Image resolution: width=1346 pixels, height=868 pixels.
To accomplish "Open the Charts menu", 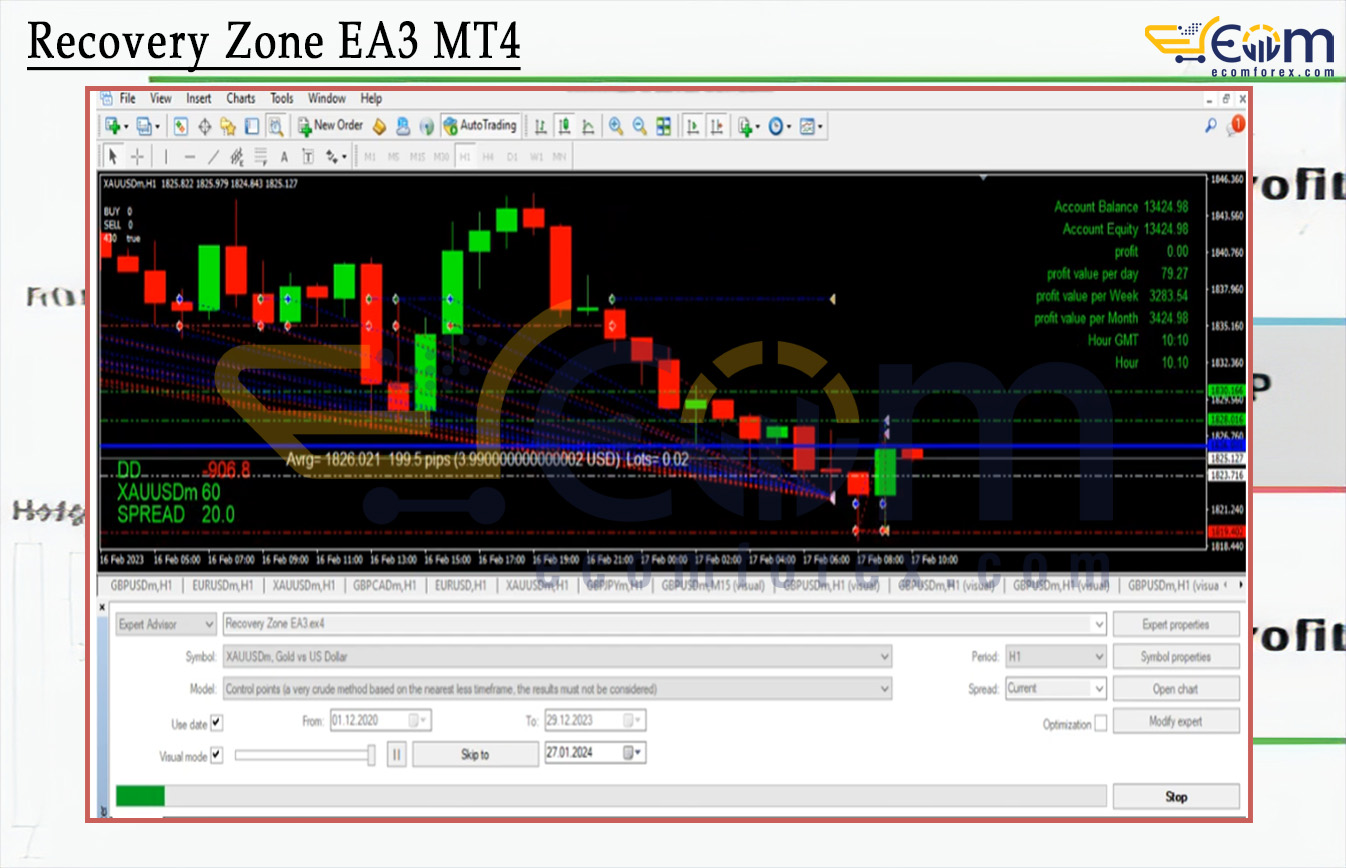I will (240, 99).
